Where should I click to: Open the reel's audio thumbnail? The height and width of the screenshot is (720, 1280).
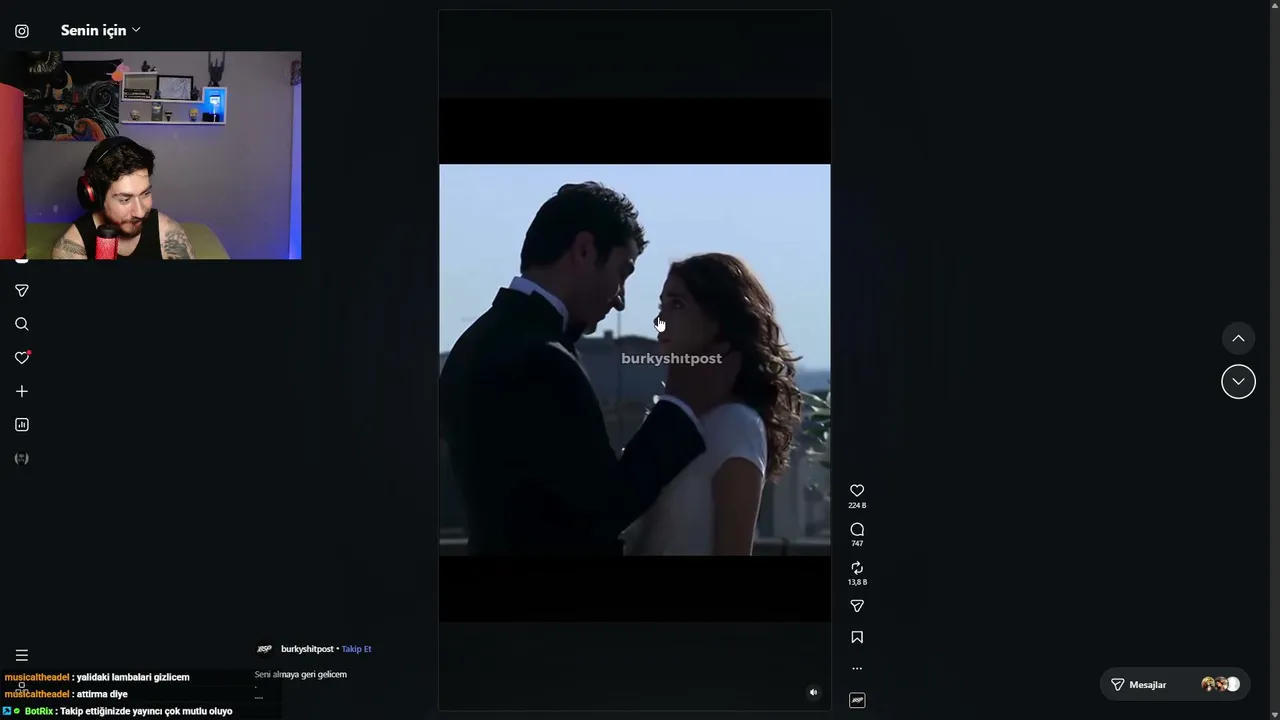point(857,700)
